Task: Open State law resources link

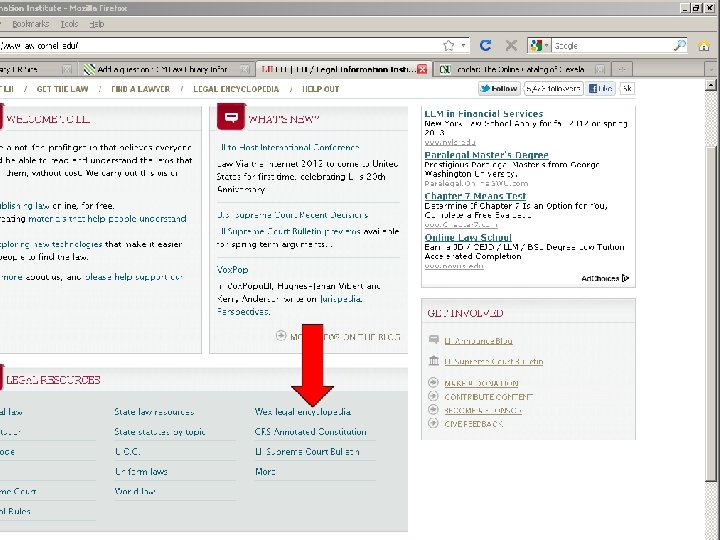Action: (x=154, y=411)
